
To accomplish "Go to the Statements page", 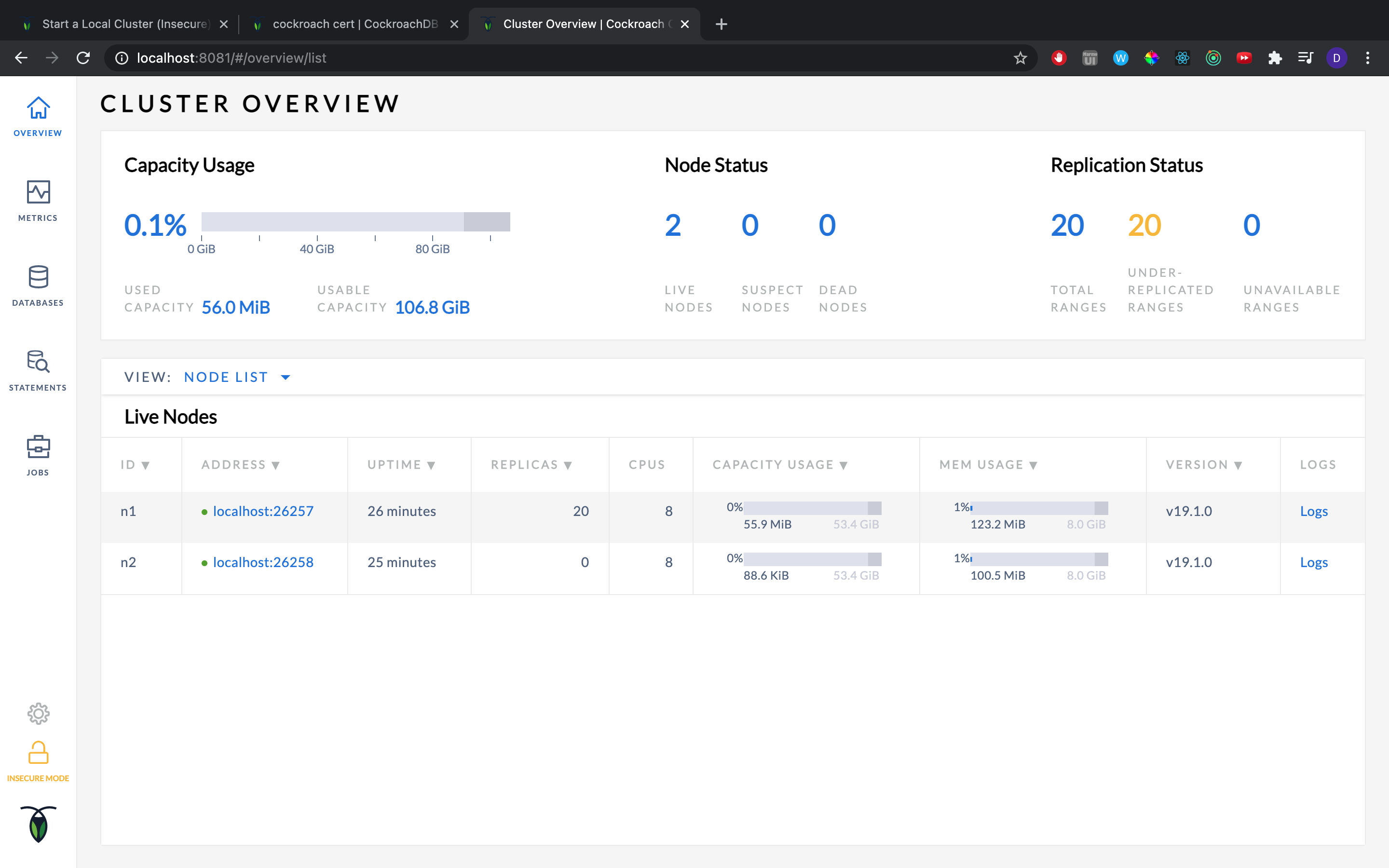I will (x=38, y=370).
